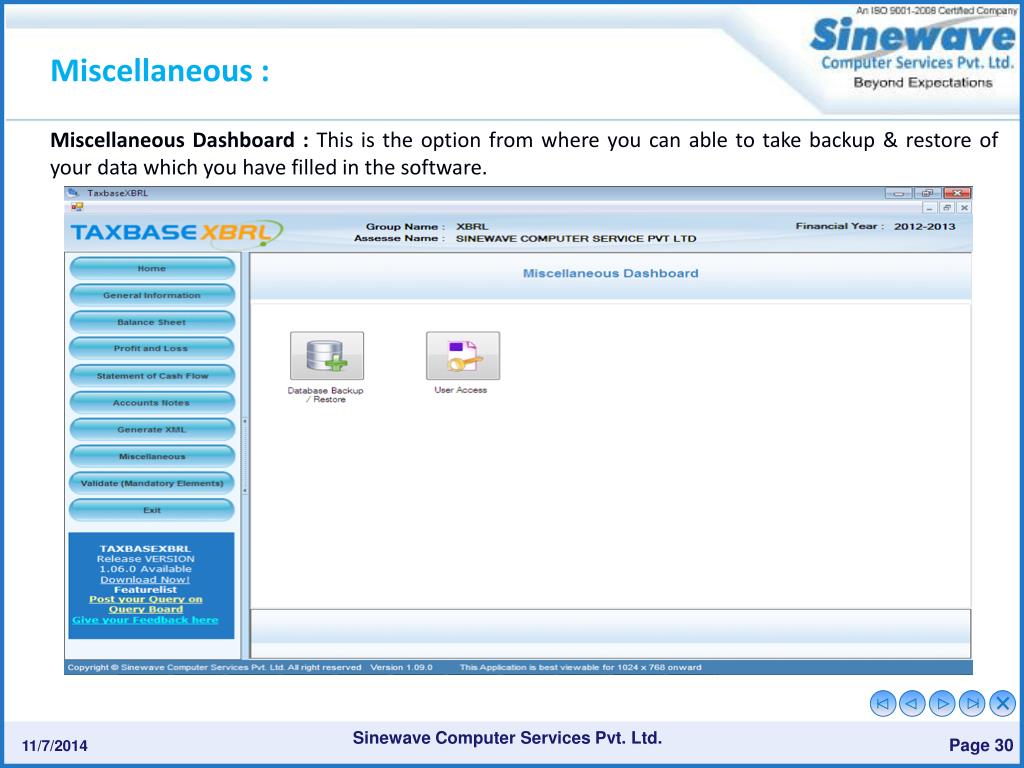The image size is (1024, 768).
Task: Click the TaxbaseXBRL title bar app icon
Action: pyautogui.click(x=74, y=193)
